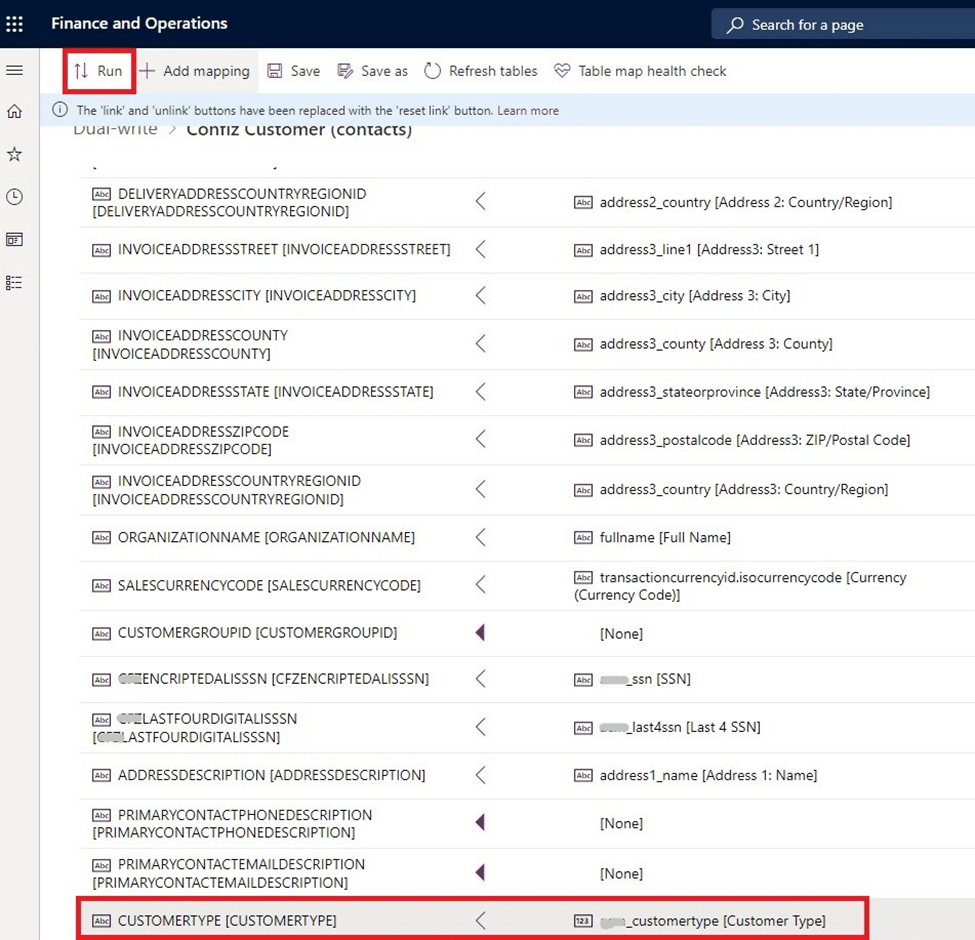This screenshot has width=975, height=940.
Task: Run Table map health check
Action: pos(640,71)
